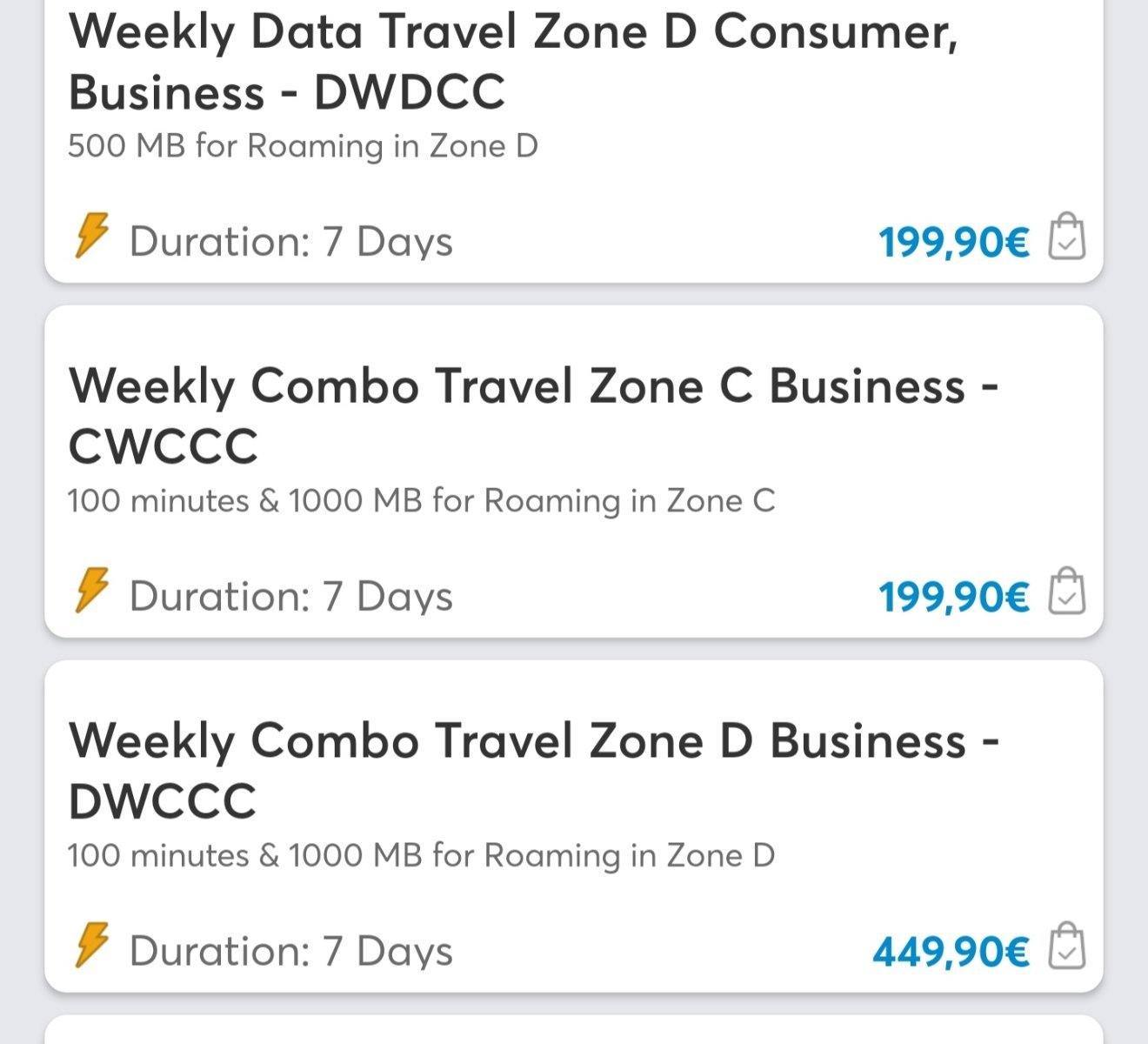Tap 'Duration: 7 Days' on CWCCC card
Viewport: 1148px width, 1044px height.
click(290, 597)
